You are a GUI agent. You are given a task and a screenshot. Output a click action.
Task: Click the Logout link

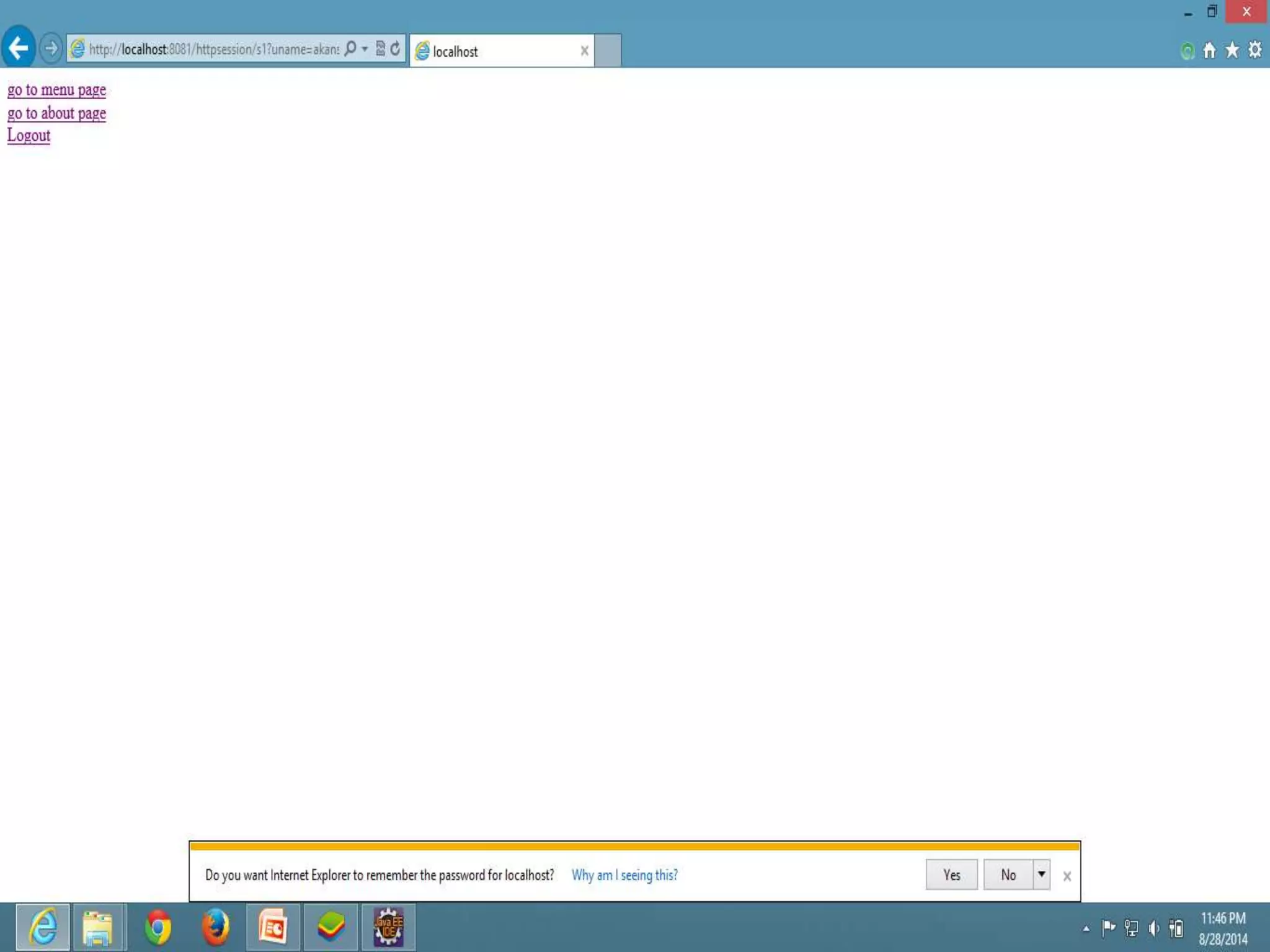pyautogui.click(x=29, y=136)
